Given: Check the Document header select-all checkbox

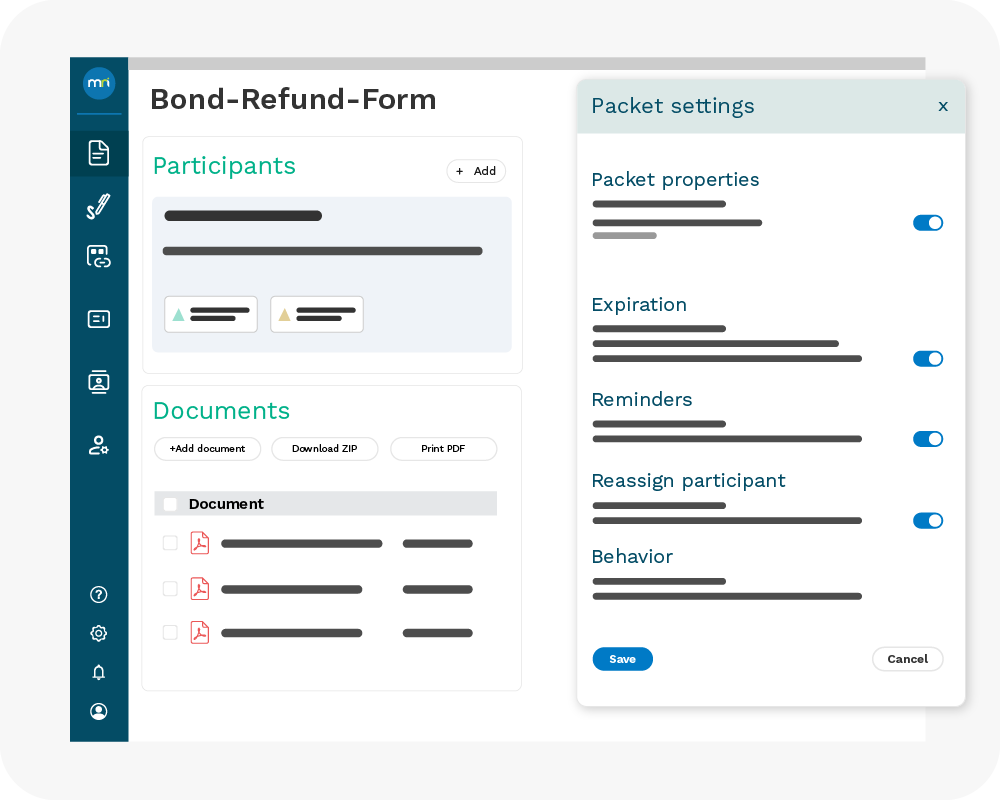Looking at the screenshot, I should click(170, 504).
